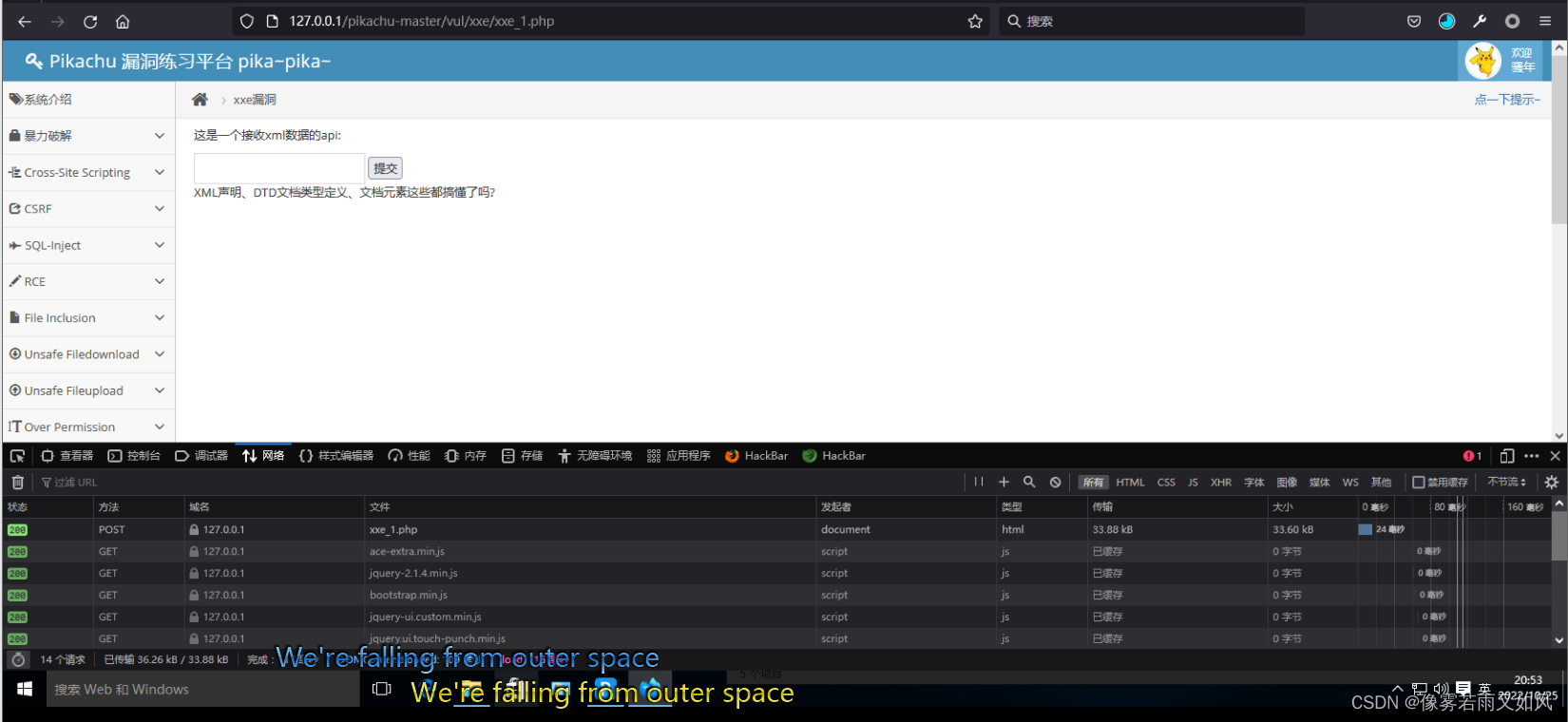Click the xxe漏洞 breadcrumb
1568x722 pixels.
(255, 100)
